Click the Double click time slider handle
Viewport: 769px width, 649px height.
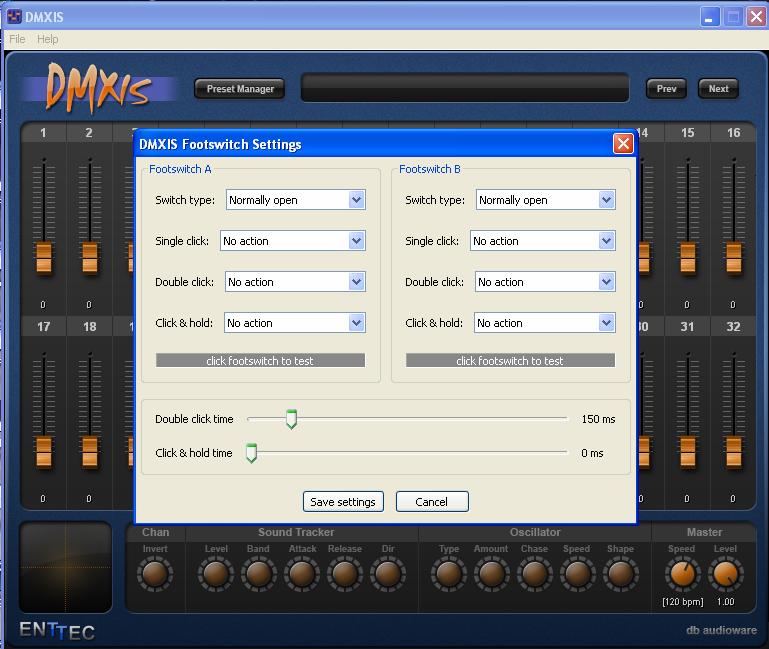[x=291, y=419]
